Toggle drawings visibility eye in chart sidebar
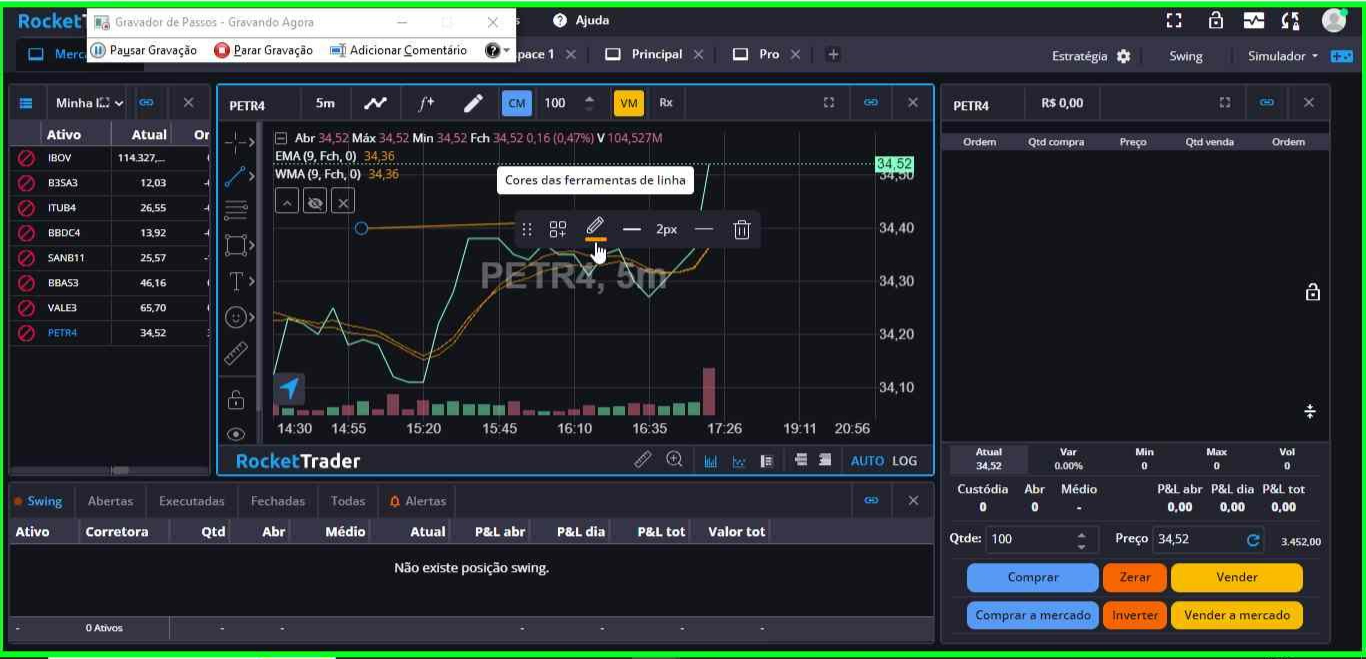Viewport: 1366px width, 659px height. point(236,434)
